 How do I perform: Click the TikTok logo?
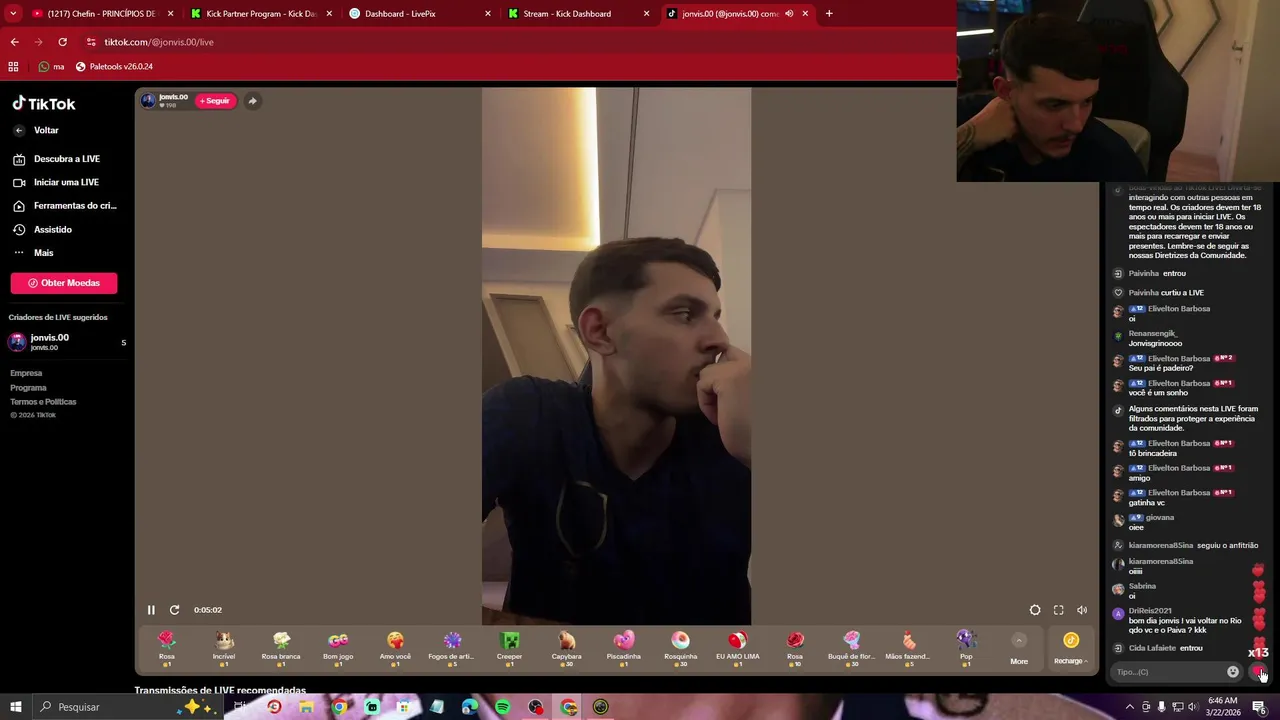click(44, 103)
